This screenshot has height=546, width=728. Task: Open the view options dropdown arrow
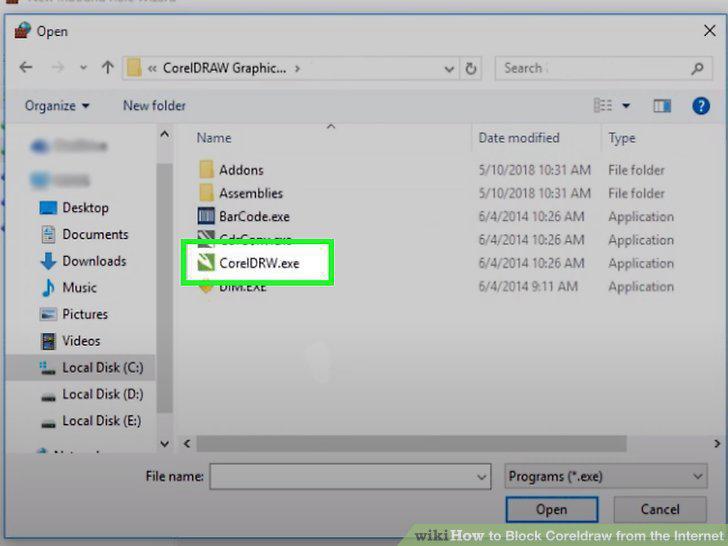point(626,106)
